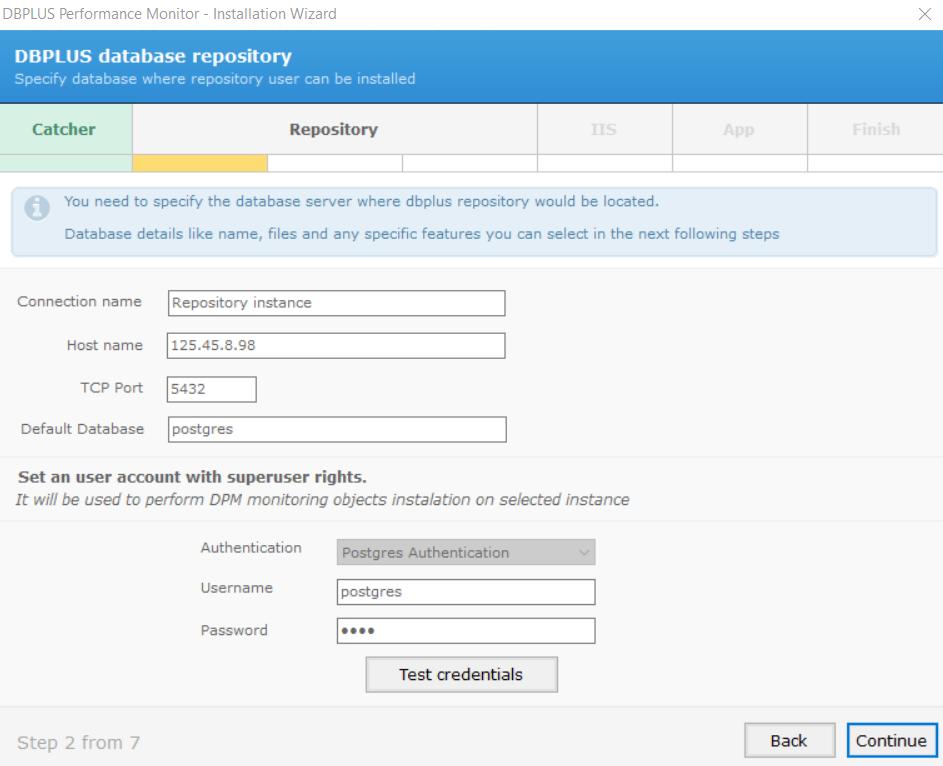Click the "Specify database where repository user can be installed" subtitle
The height and width of the screenshot is (766, 943).
click(x=215, y=79)
